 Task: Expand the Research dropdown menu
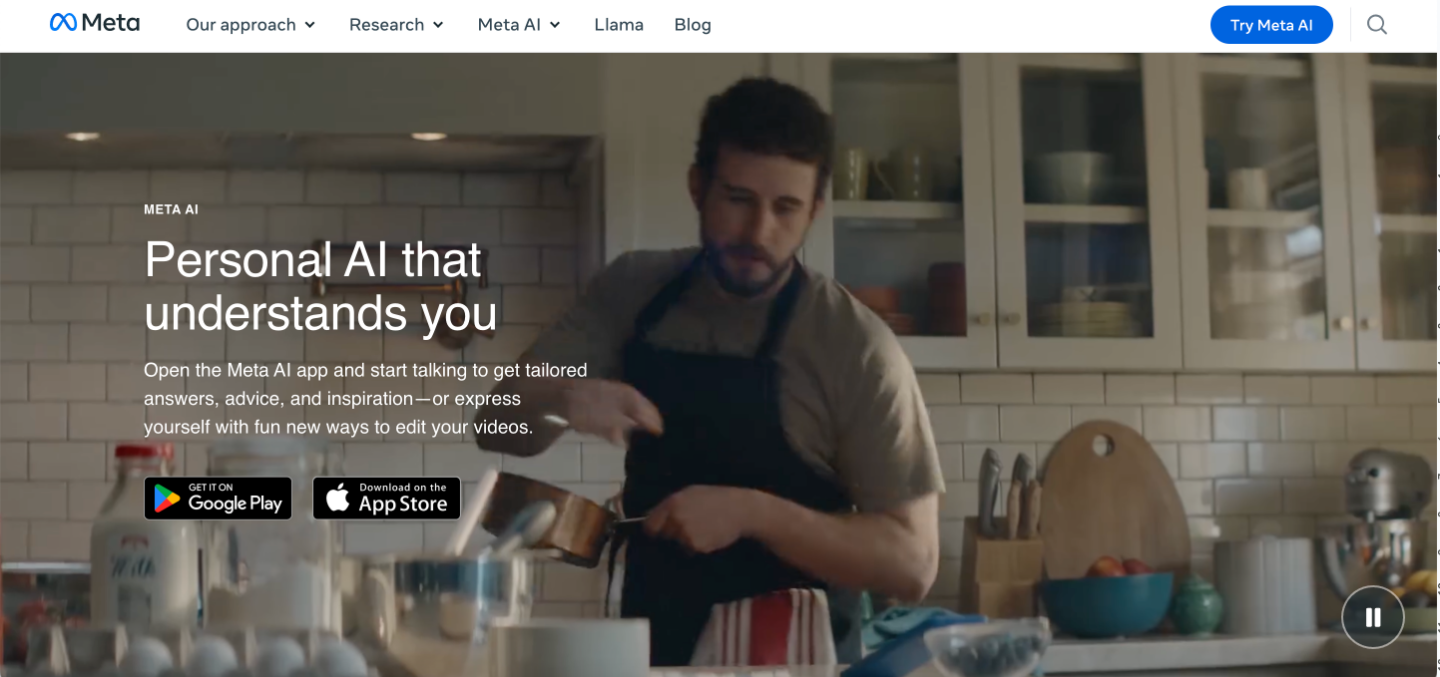(x=397, y=25)
